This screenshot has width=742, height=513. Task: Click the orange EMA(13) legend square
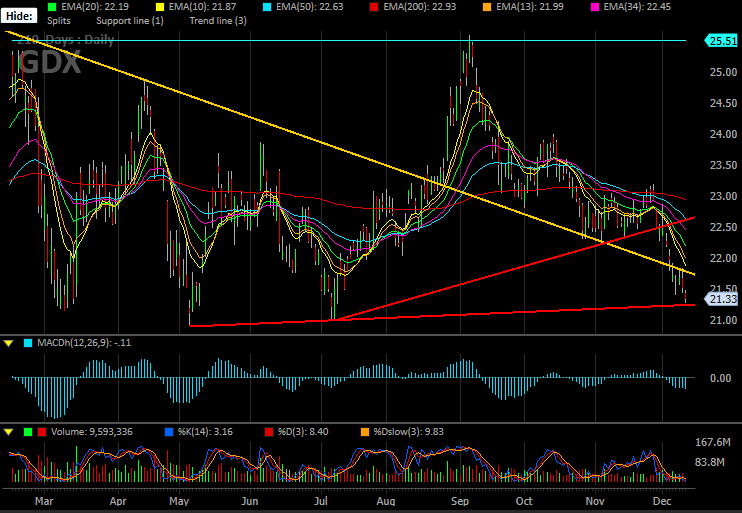click(486, 7)
